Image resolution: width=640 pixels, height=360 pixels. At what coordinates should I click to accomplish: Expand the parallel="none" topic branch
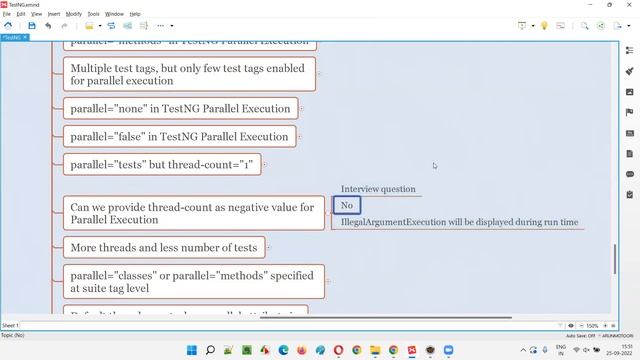click(x=302, y=109)
